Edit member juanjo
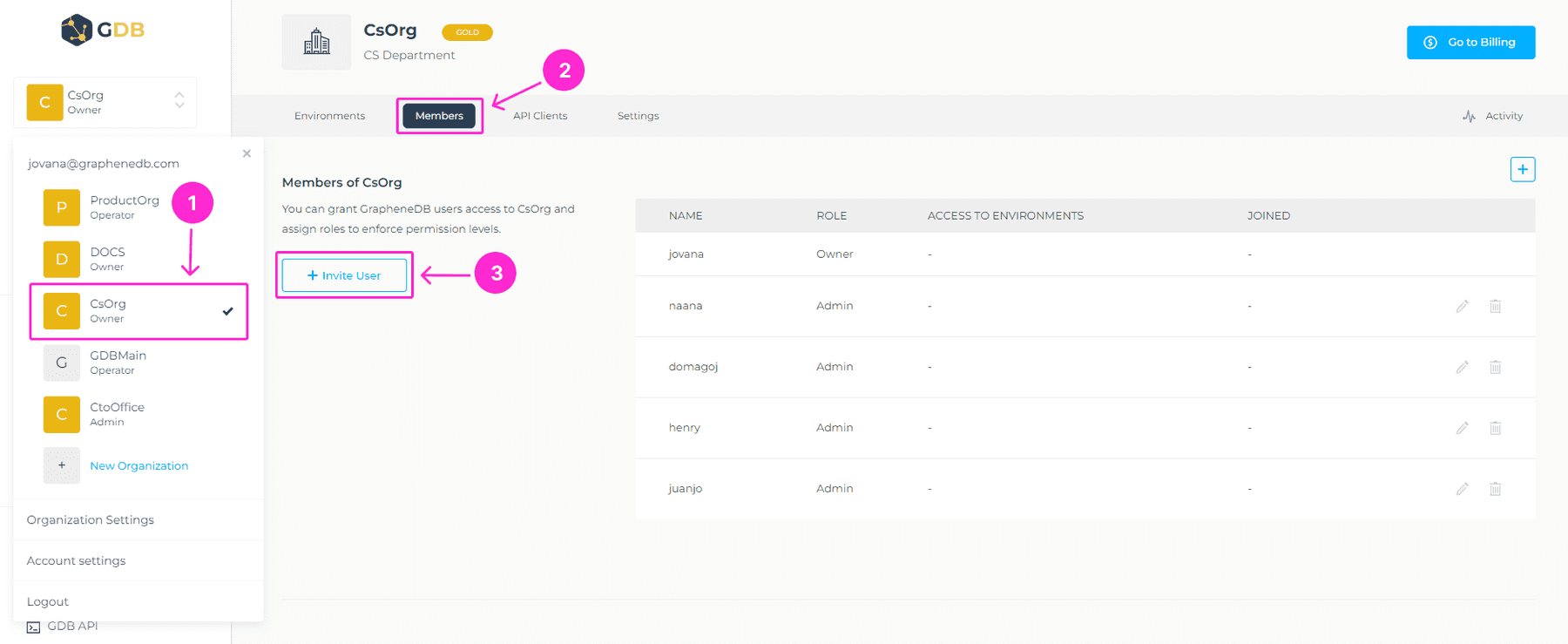The width and height of the screenshot is (1568, 644). pyautogui.click(x=1463, y=489)
